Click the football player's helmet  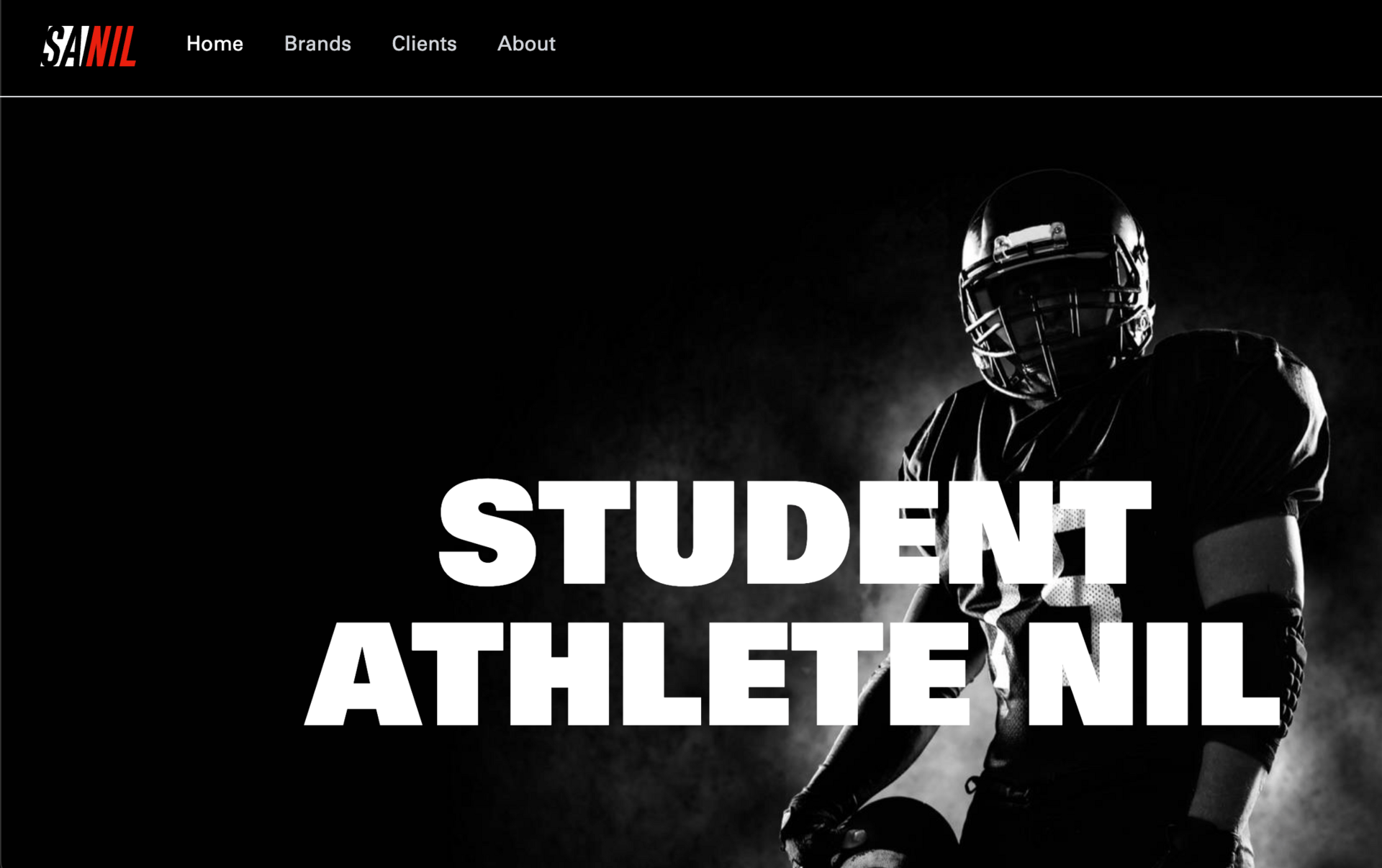point(1054,281)
